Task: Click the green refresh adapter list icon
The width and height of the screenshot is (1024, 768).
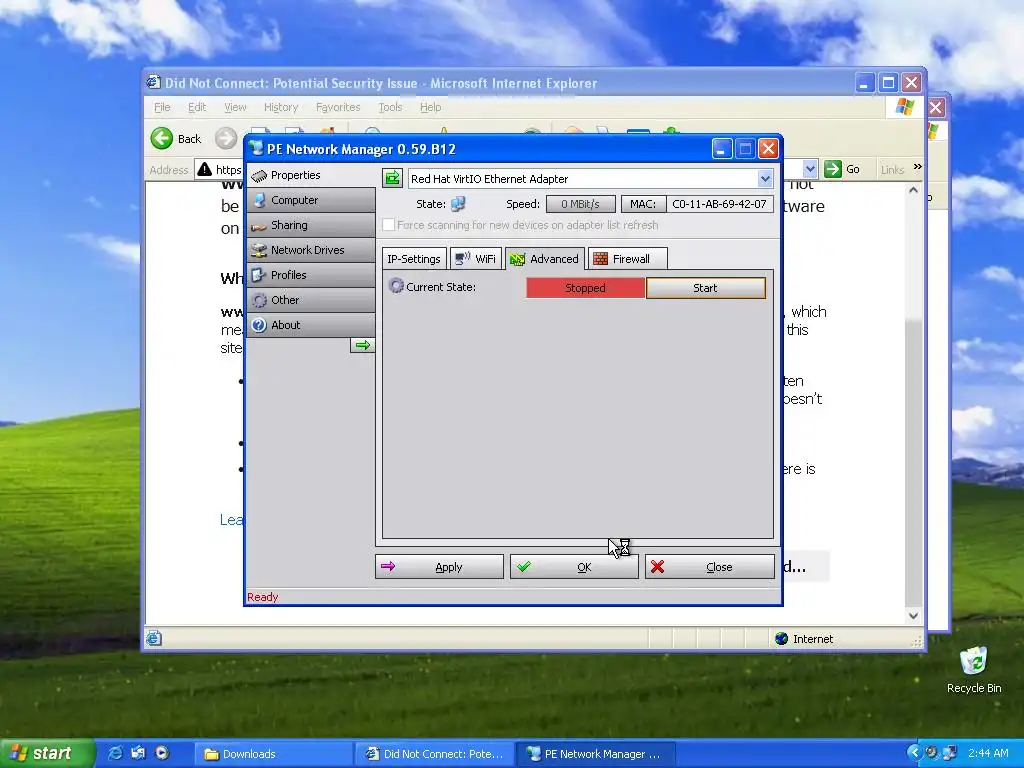Action: pyautogui.click(x=392, y=178)
